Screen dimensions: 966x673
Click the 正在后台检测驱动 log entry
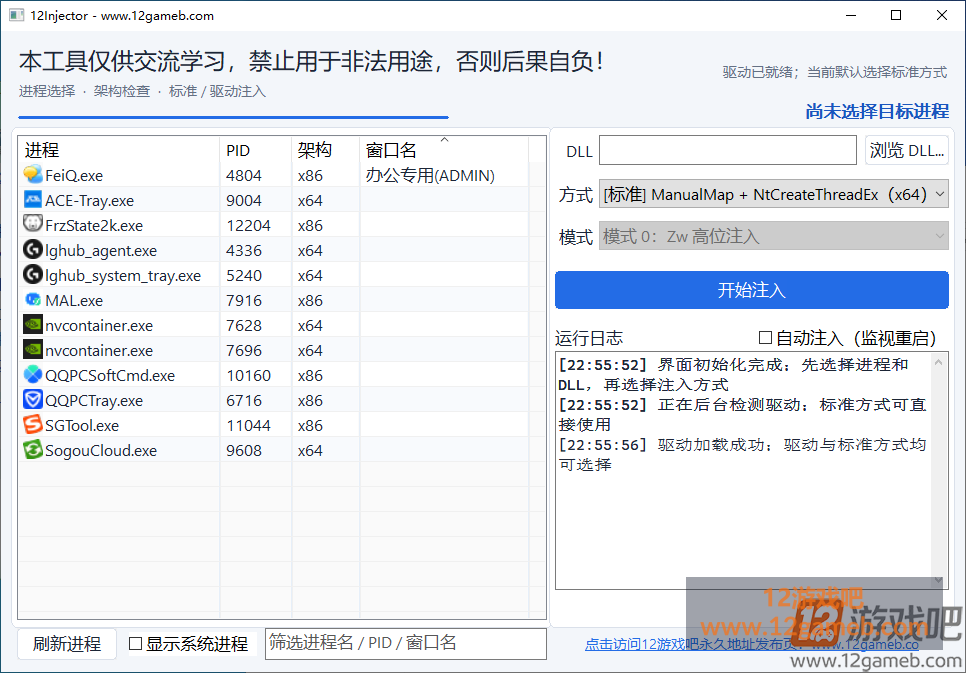click(x=742, y=414)
